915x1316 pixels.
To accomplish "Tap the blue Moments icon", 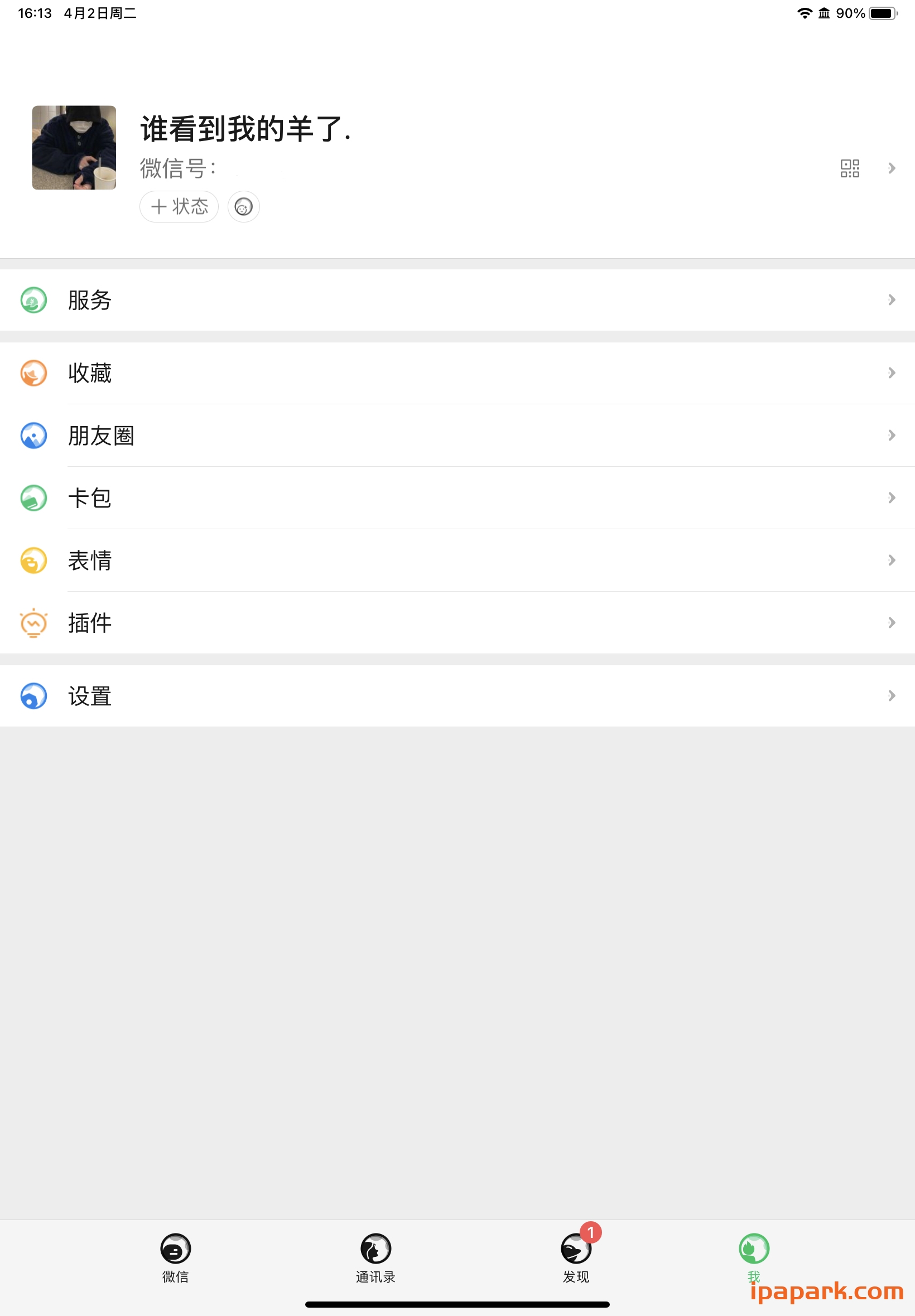I will coord(34,436).
